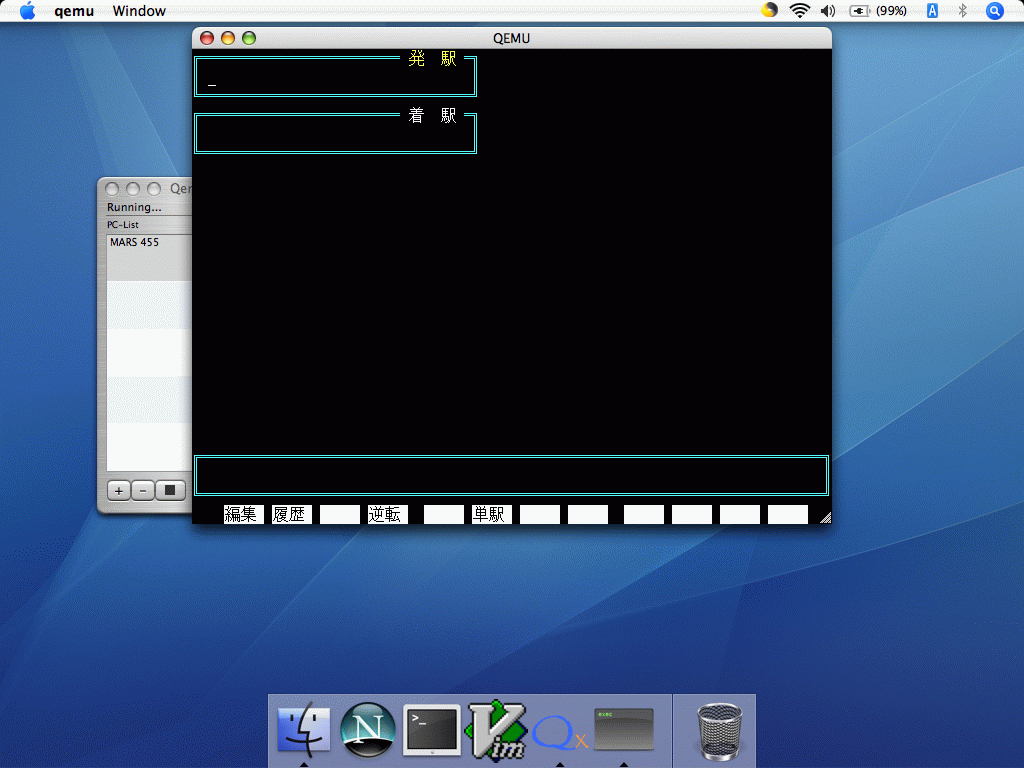The width and height of the screenshot is (1024, 768).
Task: Open Terminal from the Dock
Action: point(432,730)
